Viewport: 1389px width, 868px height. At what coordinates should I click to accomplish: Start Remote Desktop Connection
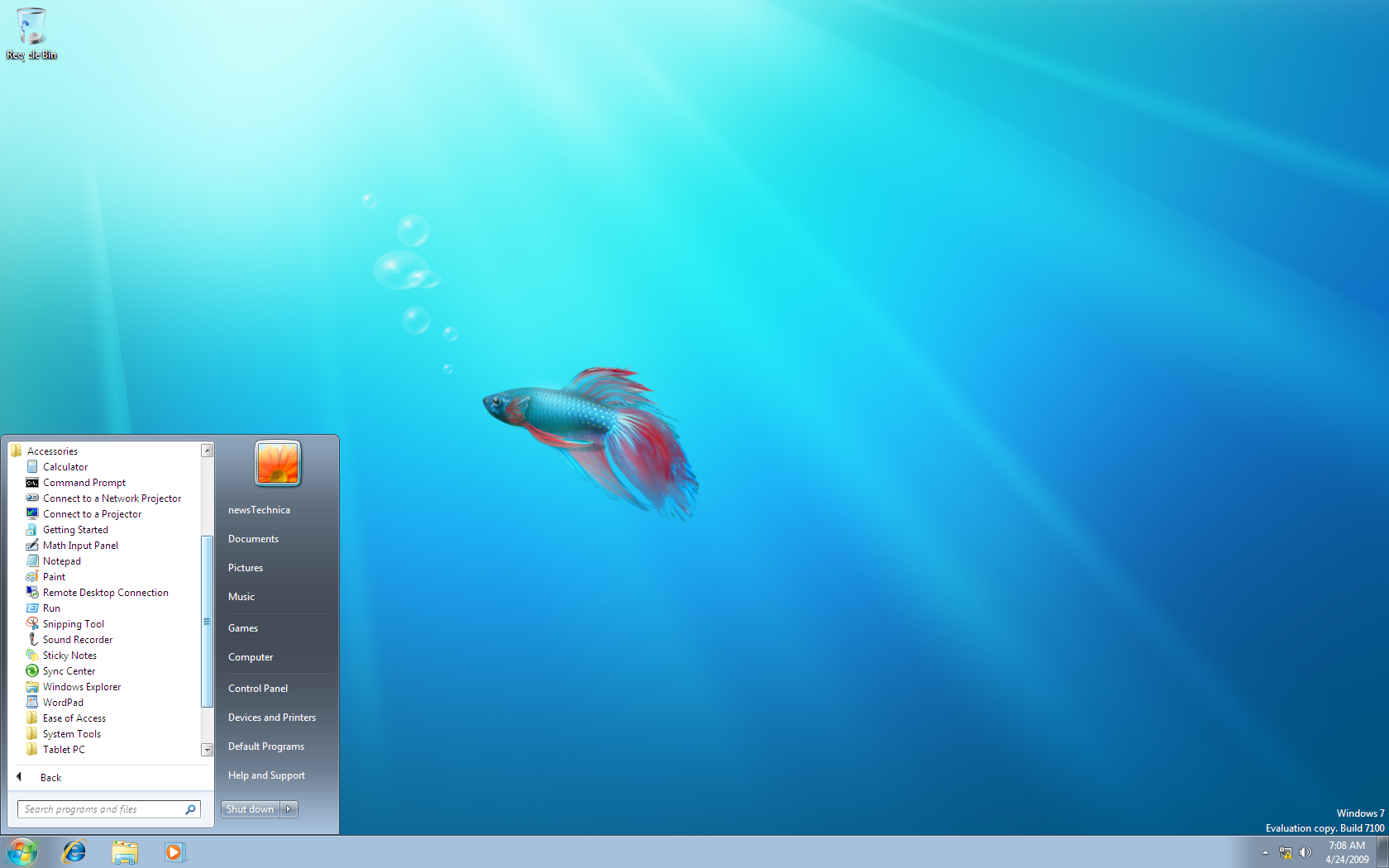pyautogui.click(x=104, y=592)
